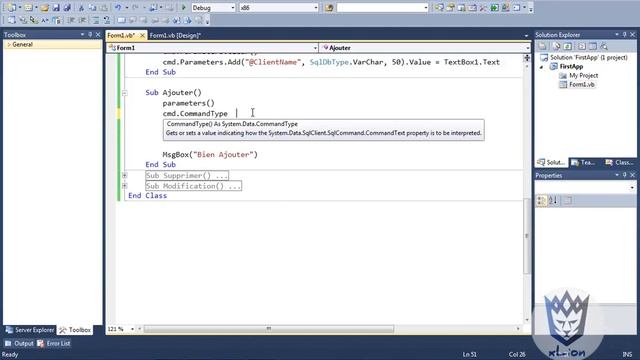
Task: Select Solution 'FirstApp' root node
Action: pyautogui.click(x=589, y=58)
